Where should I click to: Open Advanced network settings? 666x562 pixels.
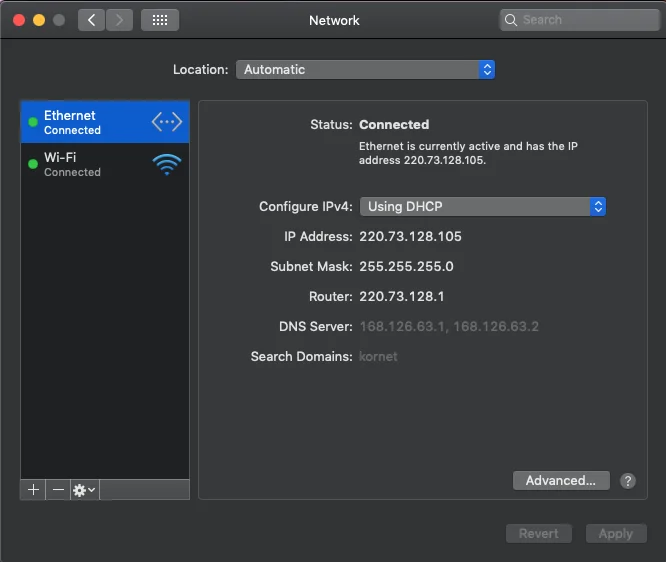tap(560, 481)
